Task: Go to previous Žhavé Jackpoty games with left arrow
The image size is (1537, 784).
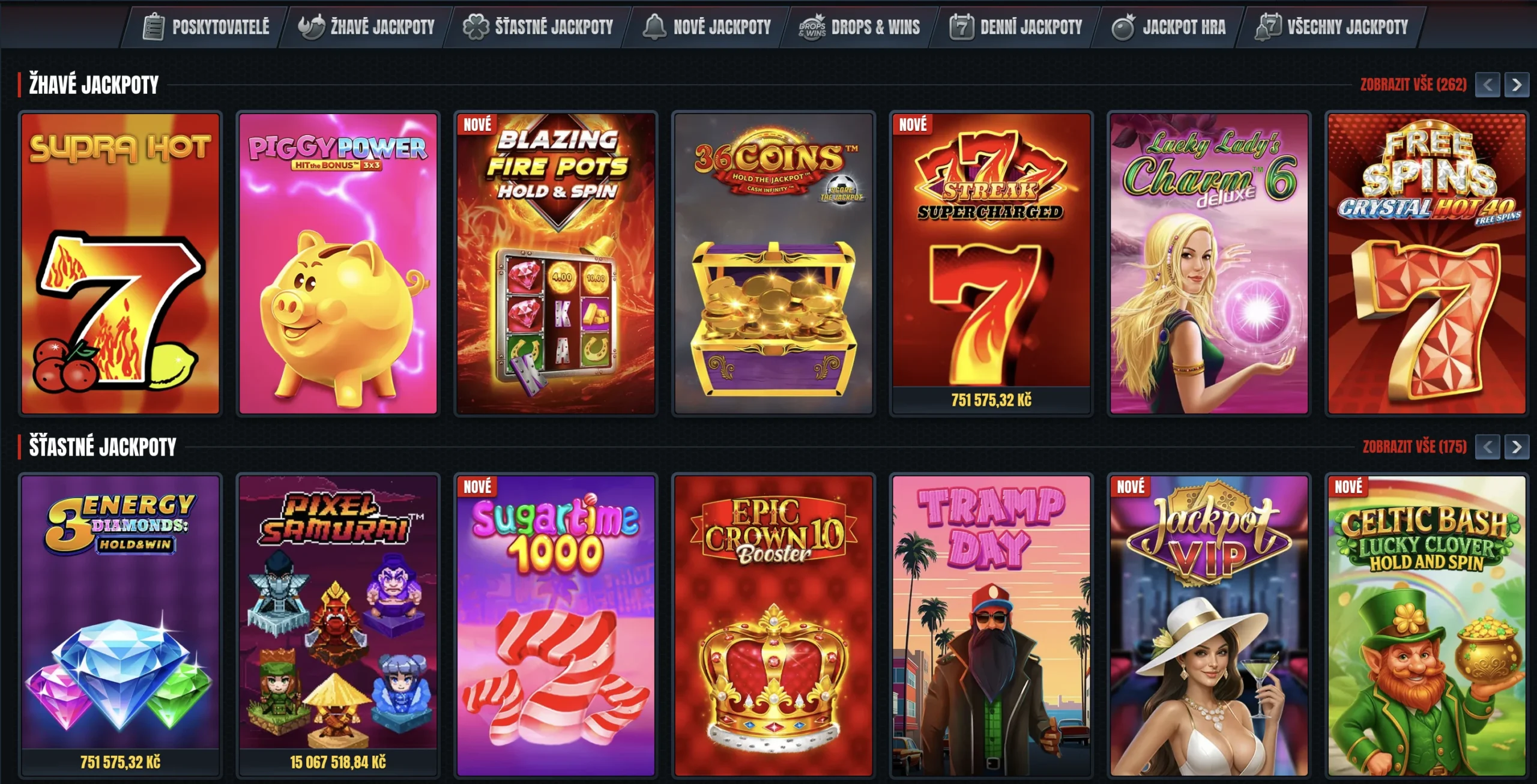Action: 1488,85
